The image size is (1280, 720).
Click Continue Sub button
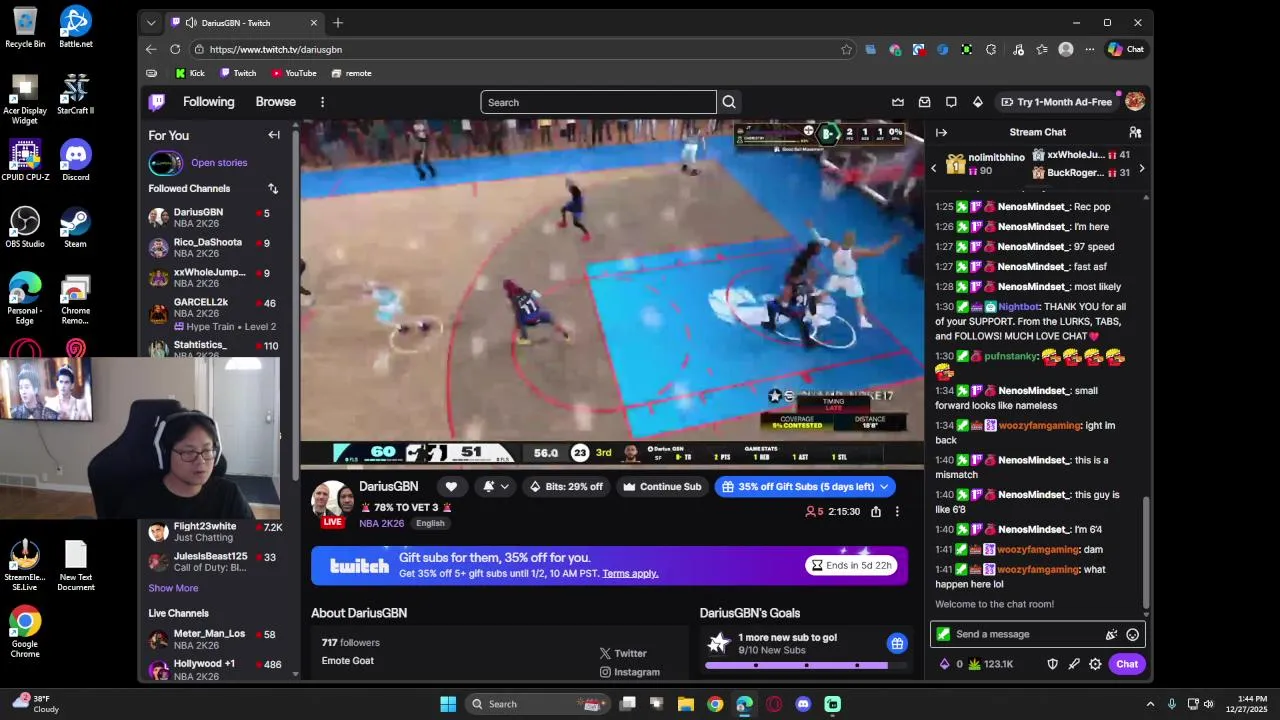tap(661, 487)
